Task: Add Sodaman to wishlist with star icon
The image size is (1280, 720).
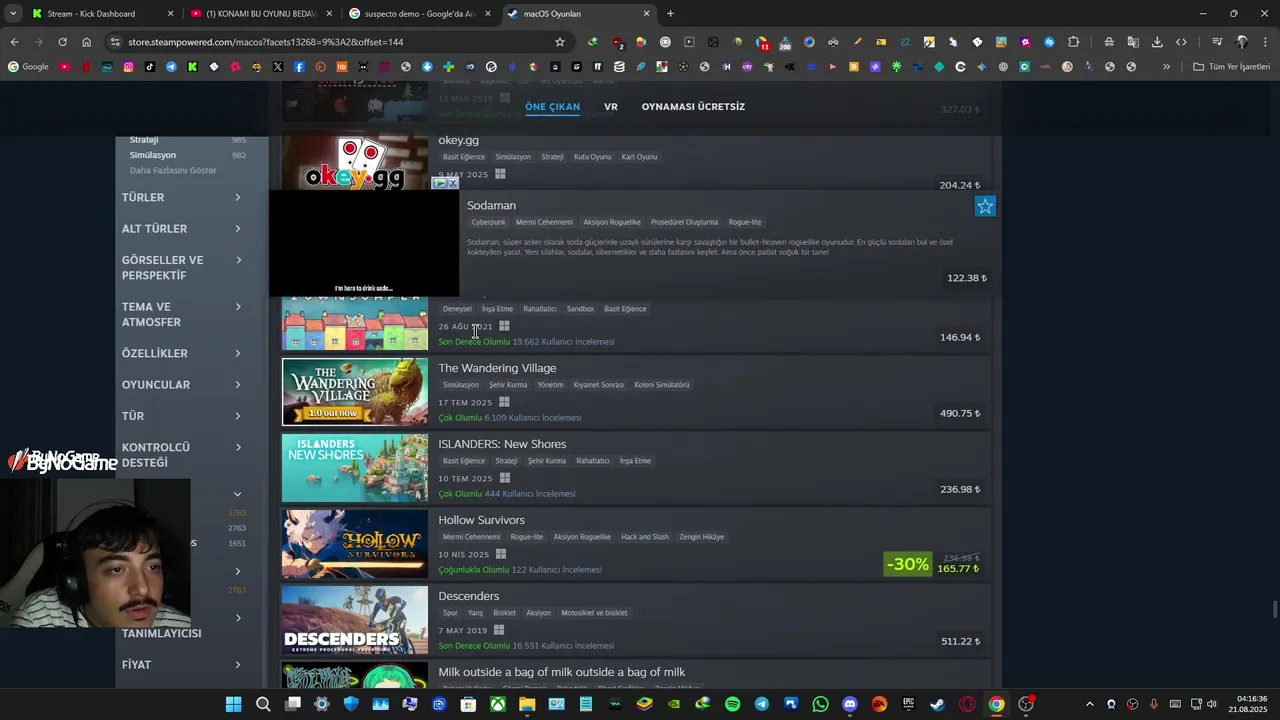Action: [985, 207]
